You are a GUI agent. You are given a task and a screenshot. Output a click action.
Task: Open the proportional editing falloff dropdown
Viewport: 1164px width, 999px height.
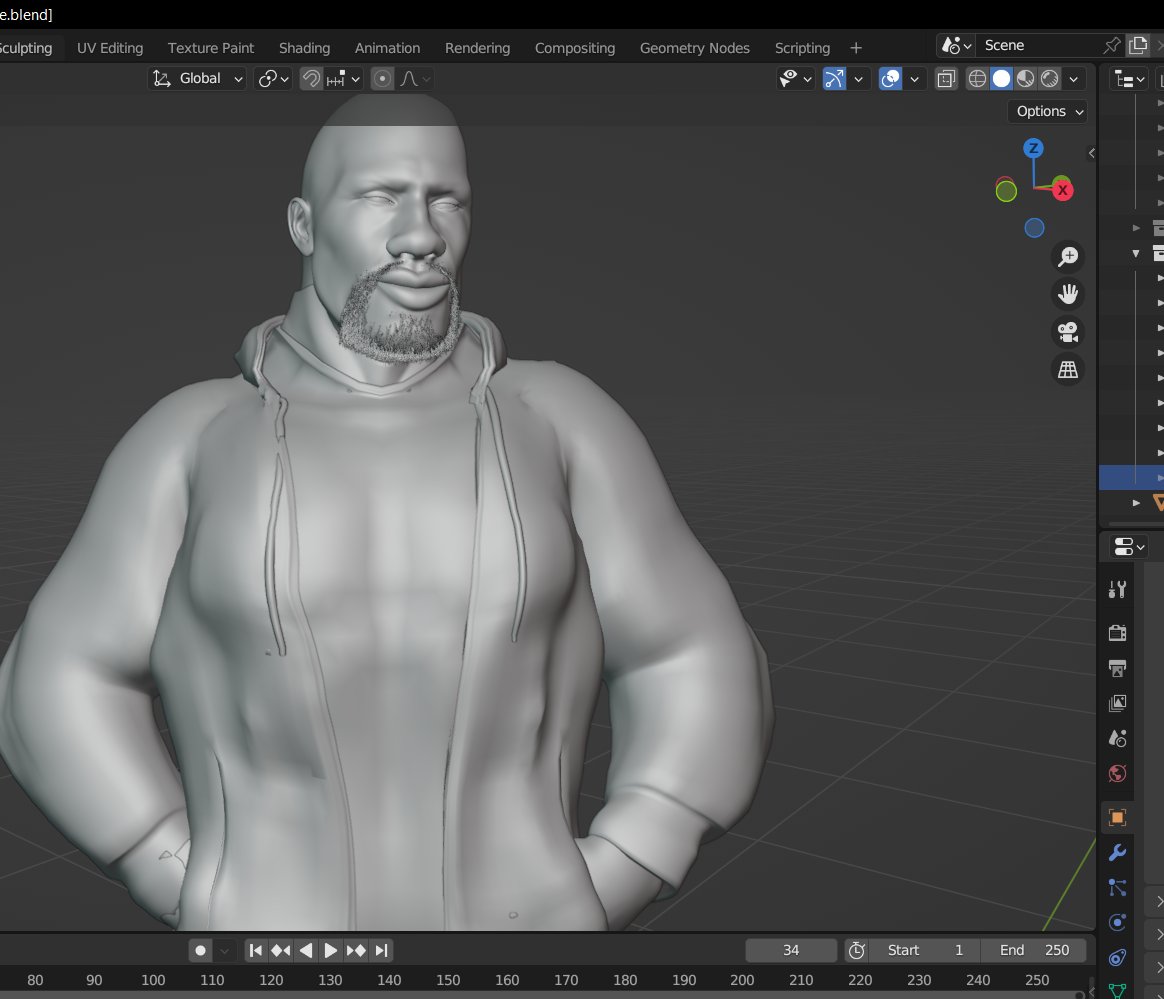point(416,79)
